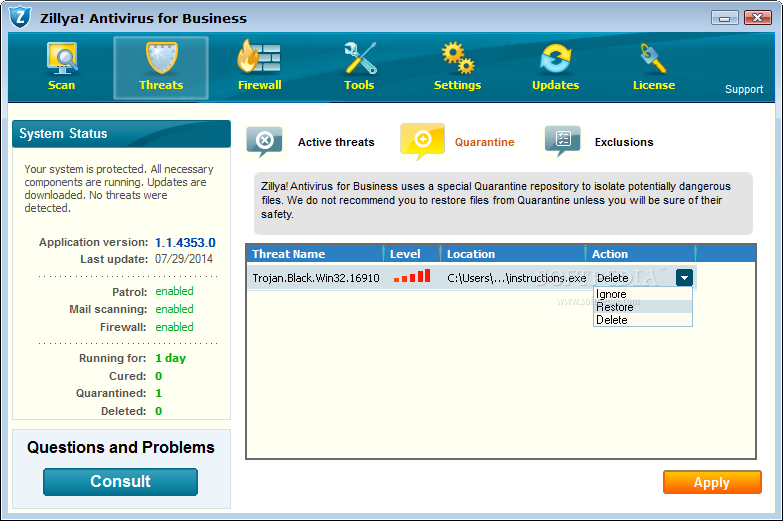
Task: Click Firewall enabled status in System Status
Action: tap(174, 327)
